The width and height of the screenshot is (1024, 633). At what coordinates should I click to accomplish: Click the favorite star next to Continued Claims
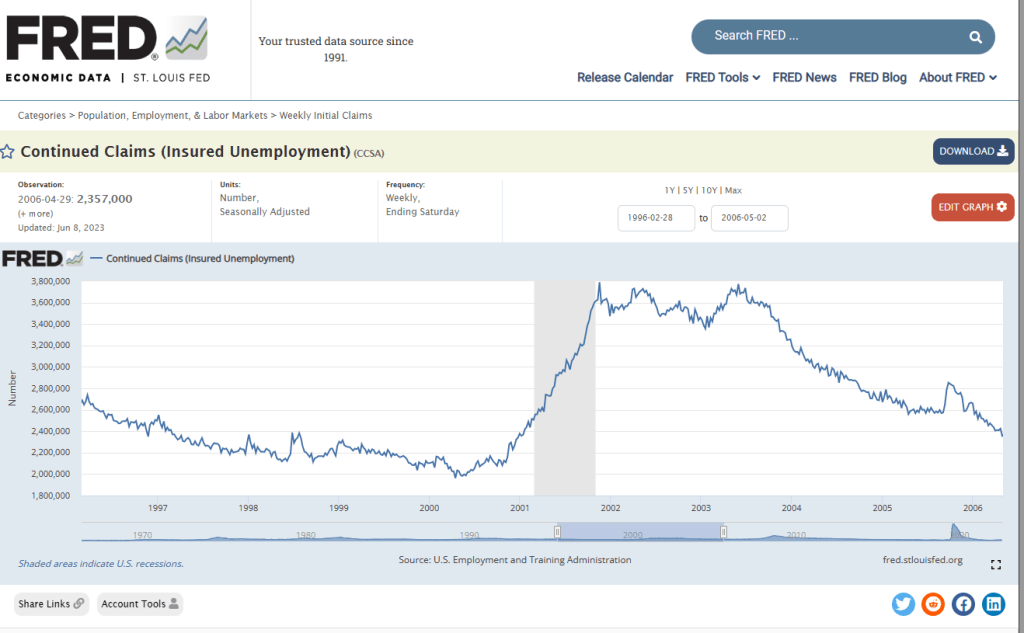click(x=8, y=152)
